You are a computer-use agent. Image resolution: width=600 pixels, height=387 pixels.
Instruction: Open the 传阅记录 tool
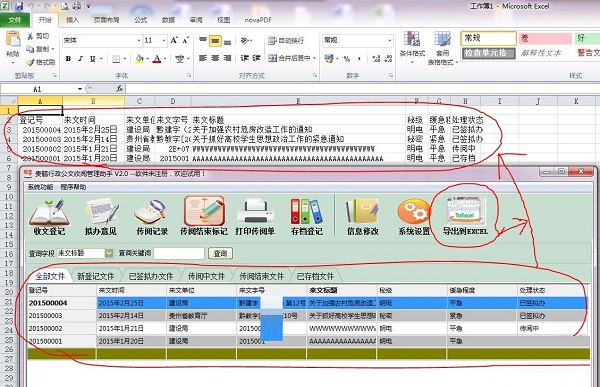[152, 216]
